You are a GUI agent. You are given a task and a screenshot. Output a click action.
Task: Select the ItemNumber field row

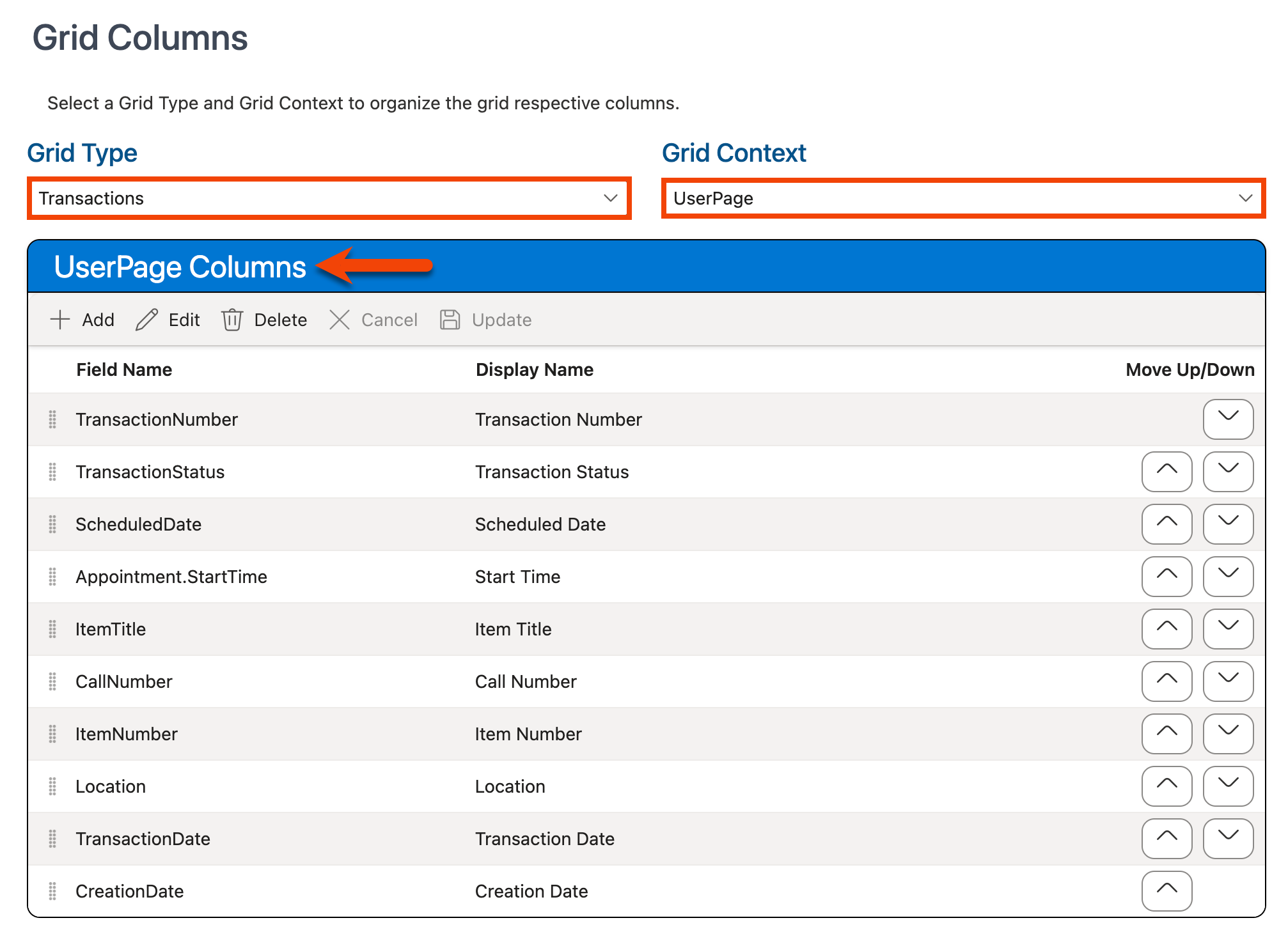(127, 734)
